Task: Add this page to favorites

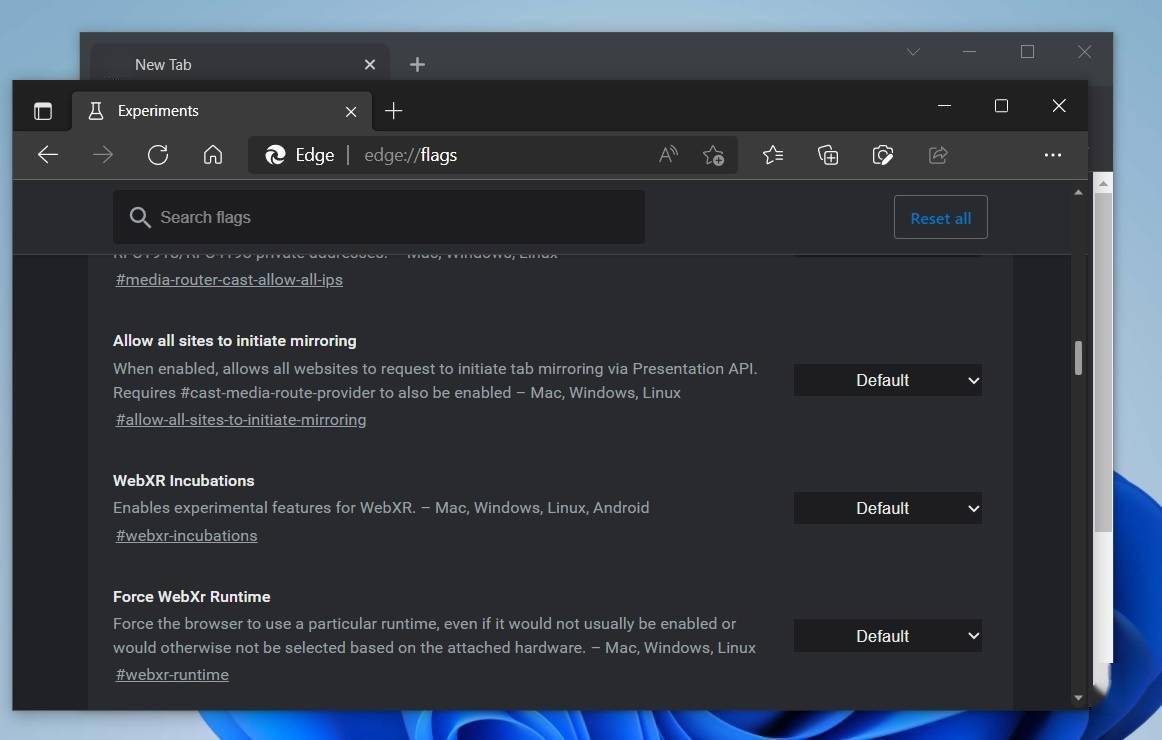Action: tap(713, 155)
